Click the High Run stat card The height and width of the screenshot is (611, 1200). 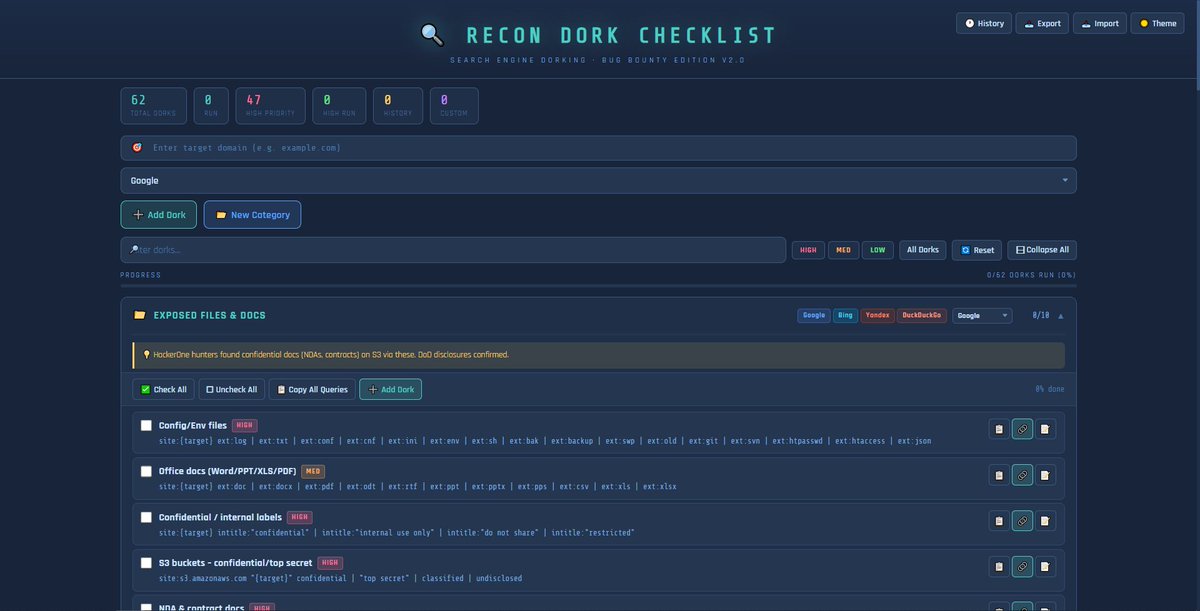[339, 106]
